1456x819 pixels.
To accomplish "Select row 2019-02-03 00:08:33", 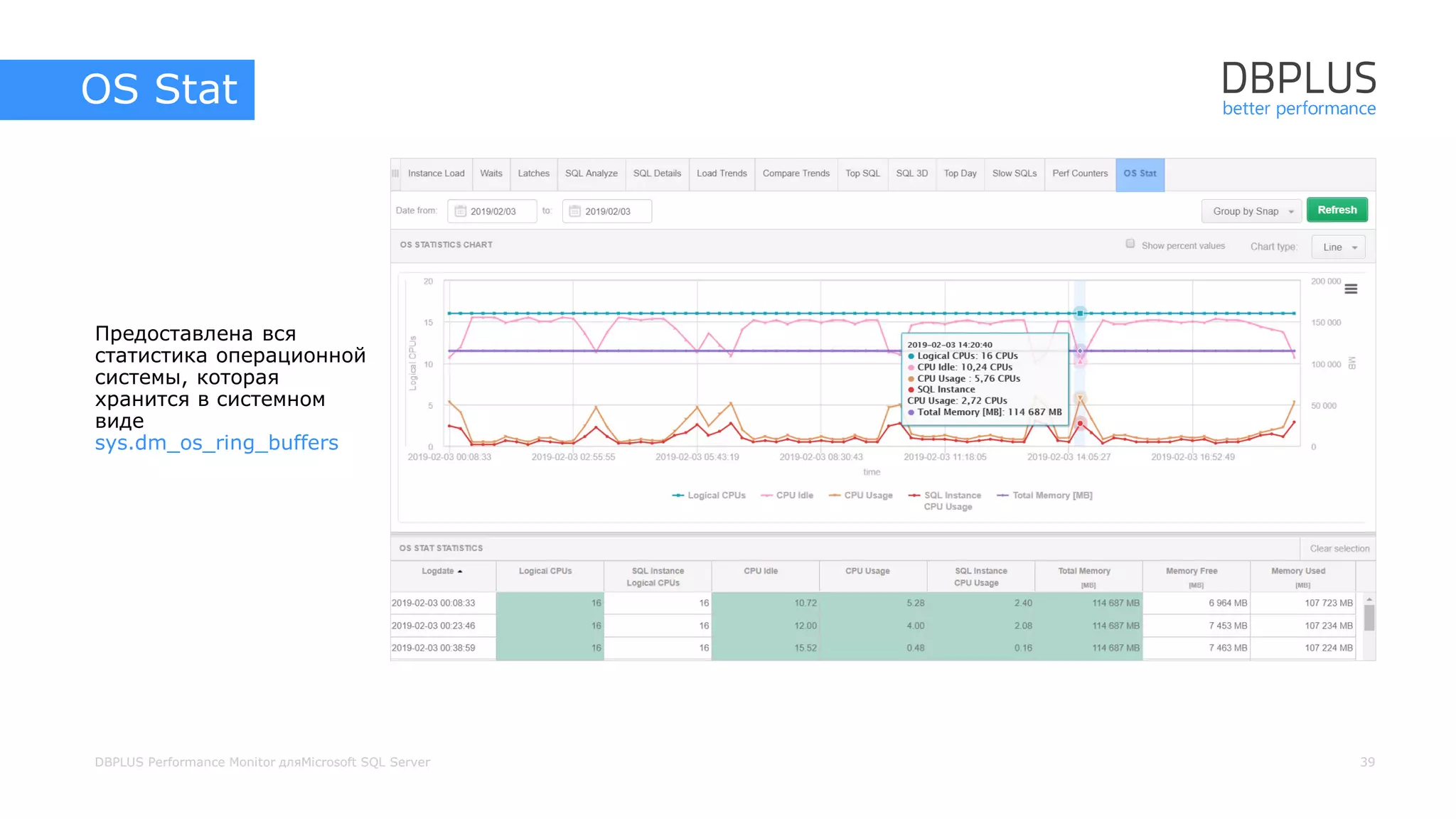I will pyautogui.click(x=872, y=604).
